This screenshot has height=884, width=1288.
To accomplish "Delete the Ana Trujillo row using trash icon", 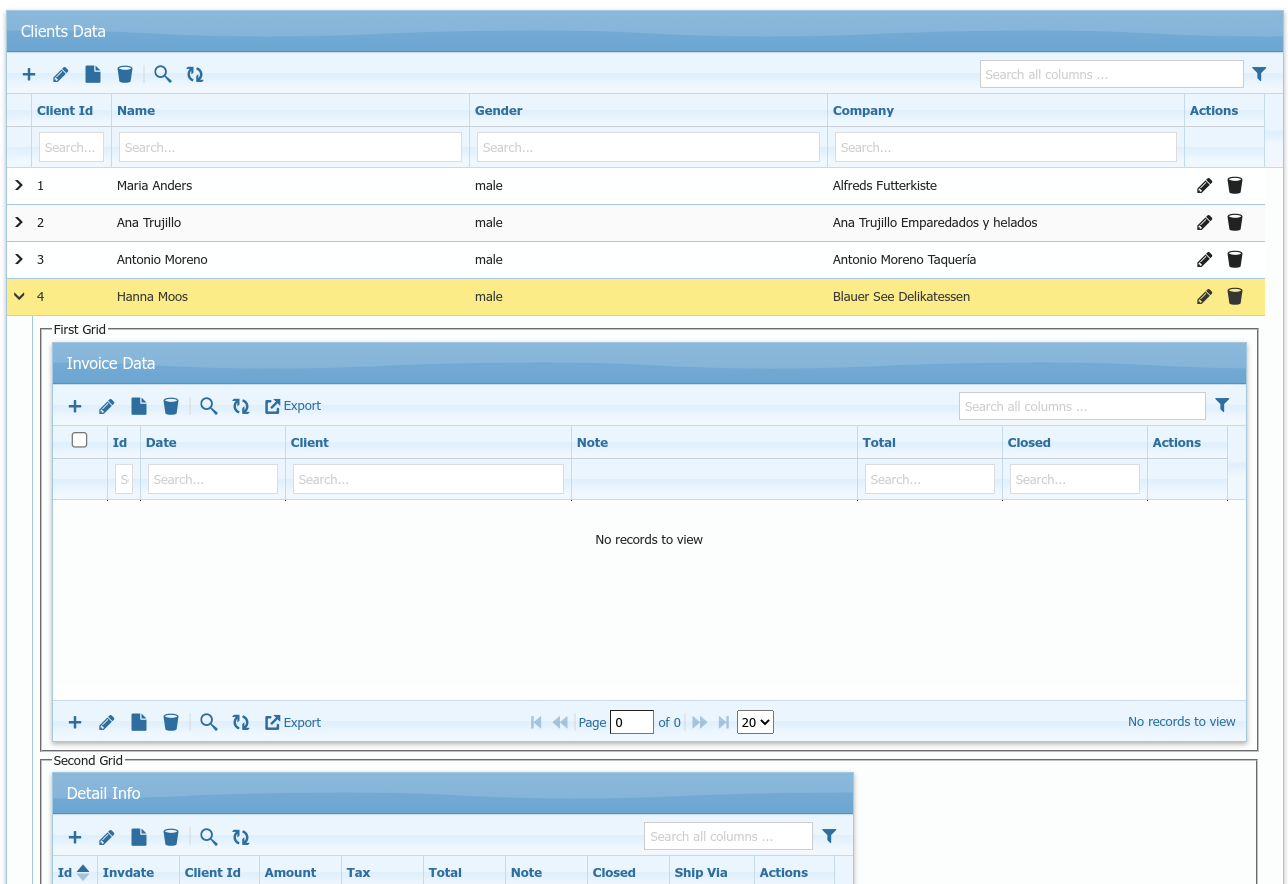I will [1235, 222].
